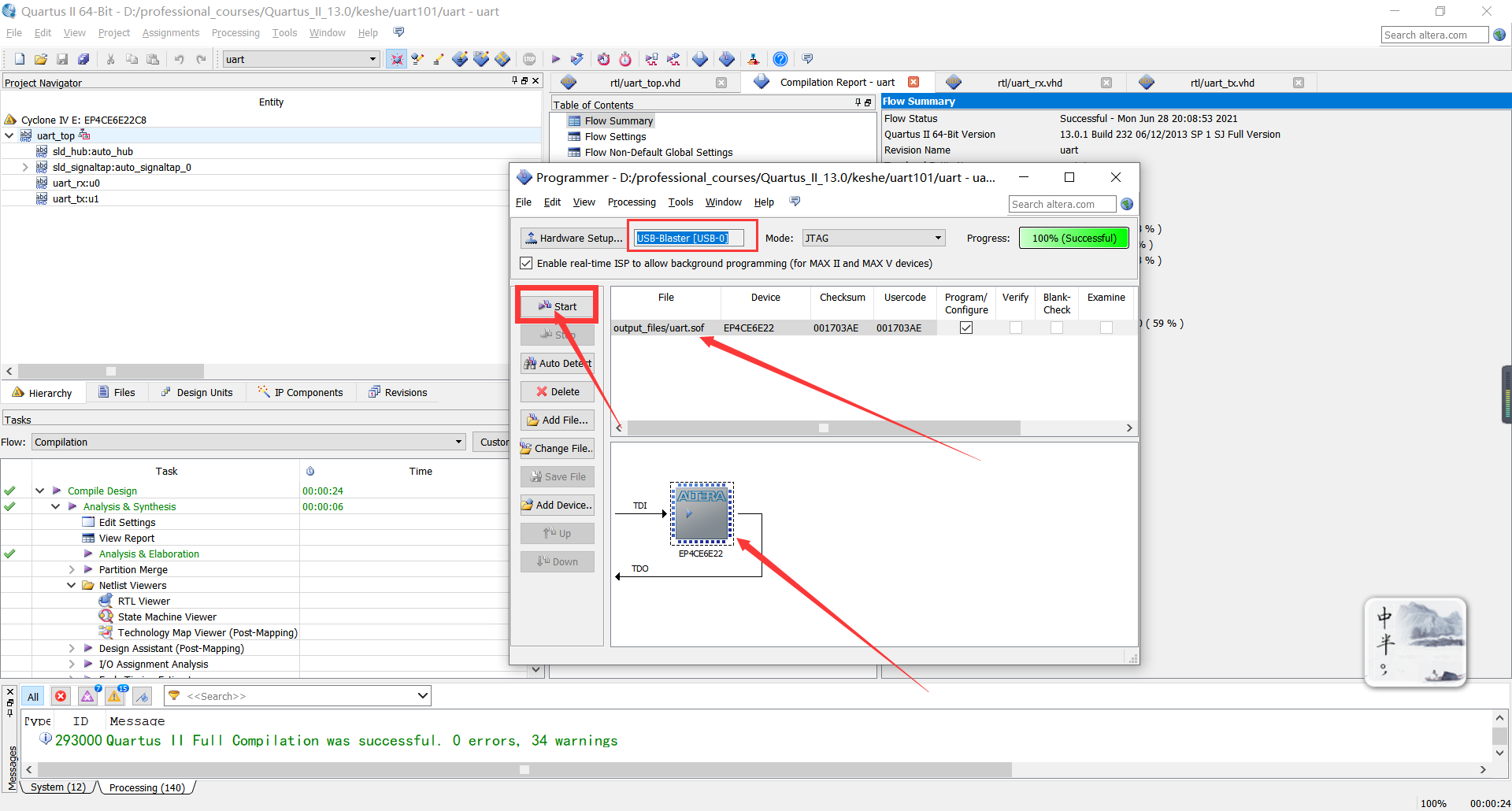The image size is (1512, 811).
Task: Check the Examine box for uart.sof
Action: point(1106,328)
